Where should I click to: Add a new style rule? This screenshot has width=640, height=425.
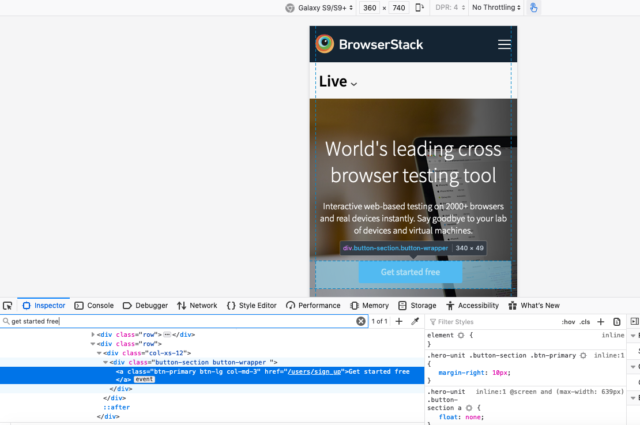600,322
